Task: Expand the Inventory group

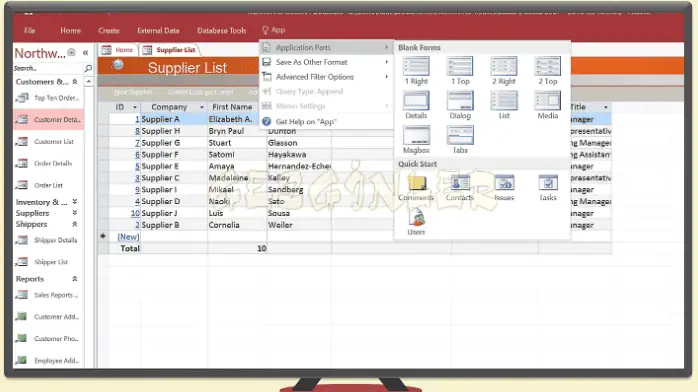Action: pos(75,202)
